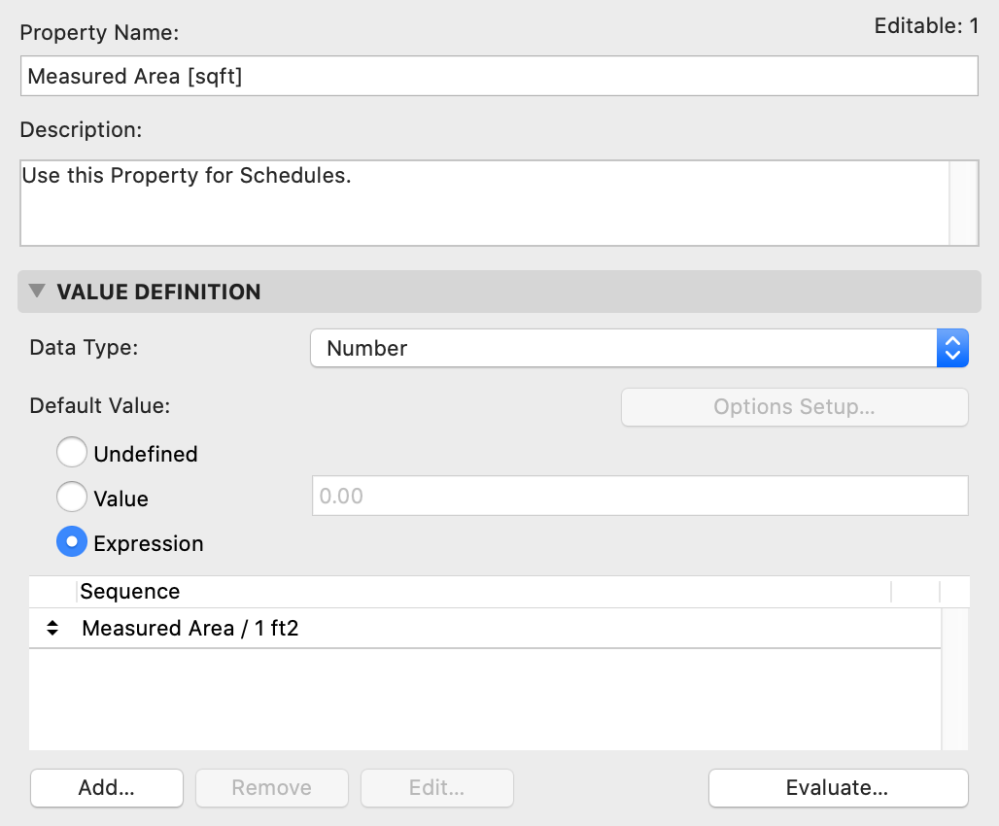Image resolution: width=999 pixels, height=826 pixels.
Task: Click the drag handle beside Measured Area expression
Action: tap(53, 629)
